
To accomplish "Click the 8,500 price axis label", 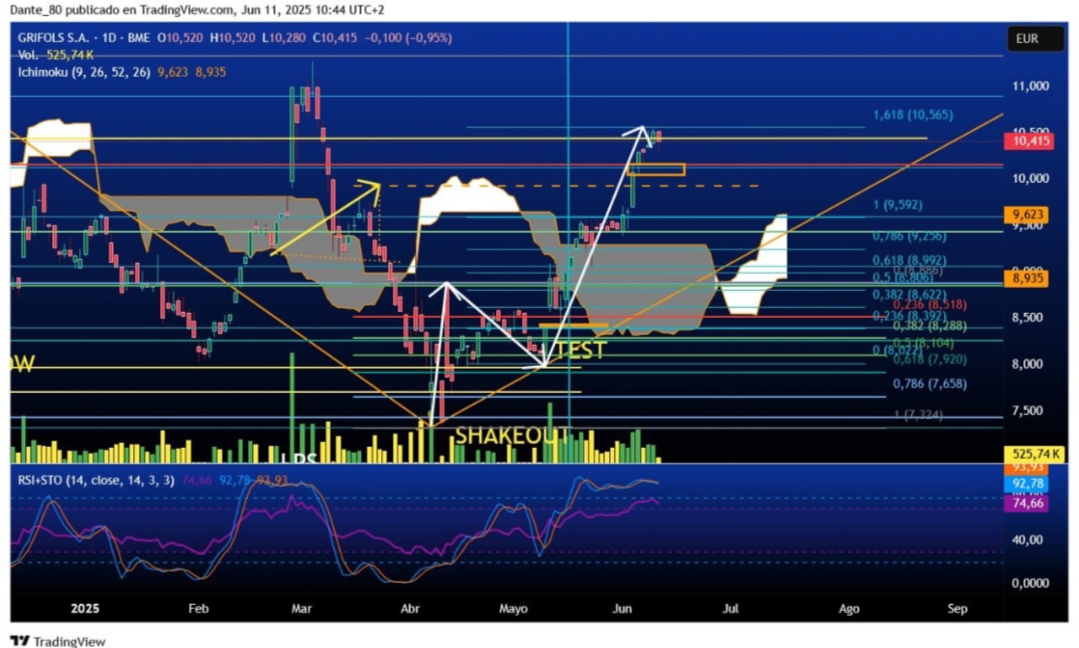I will pos(1030,318).
